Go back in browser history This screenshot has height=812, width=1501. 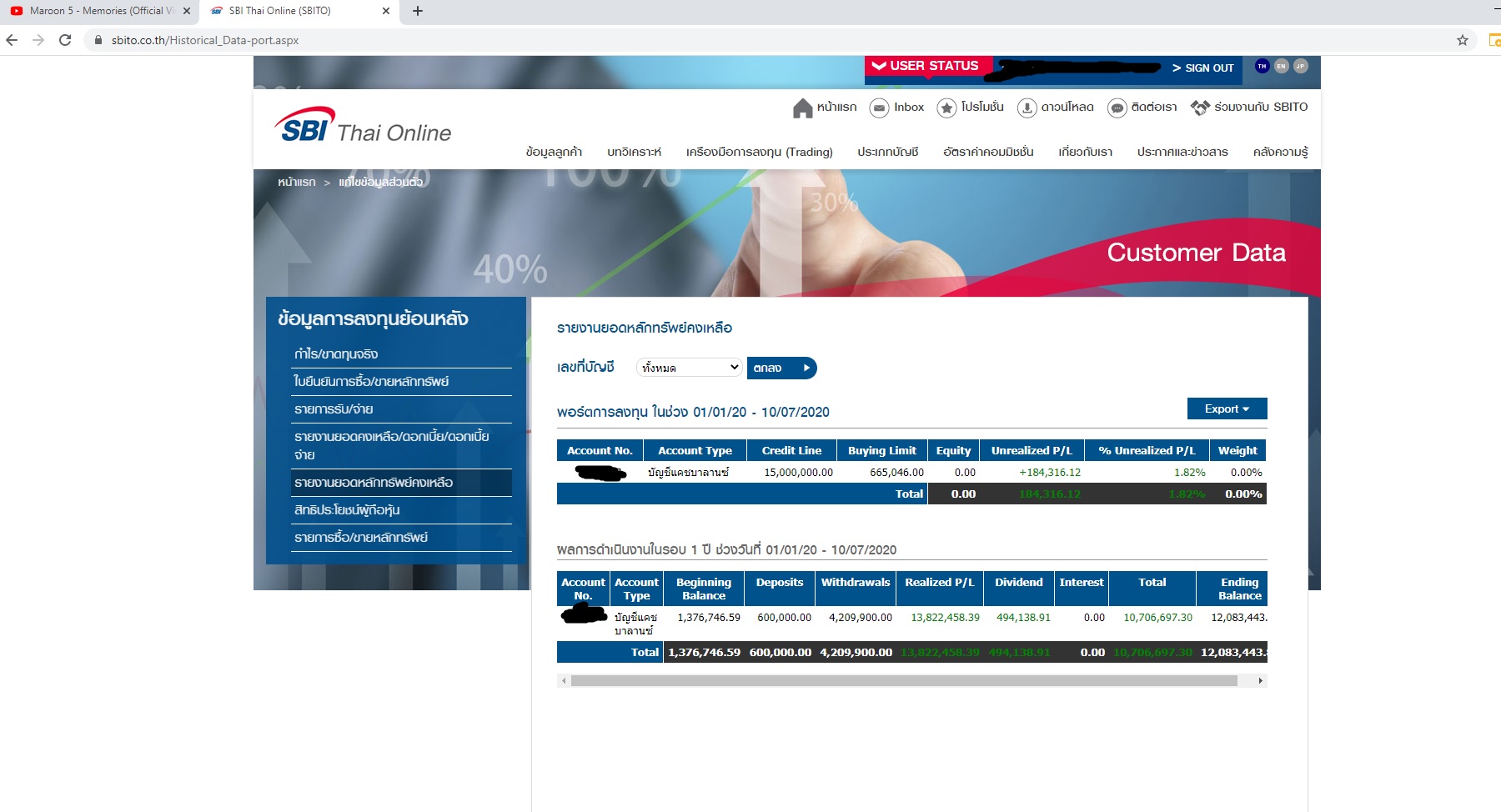12,40
